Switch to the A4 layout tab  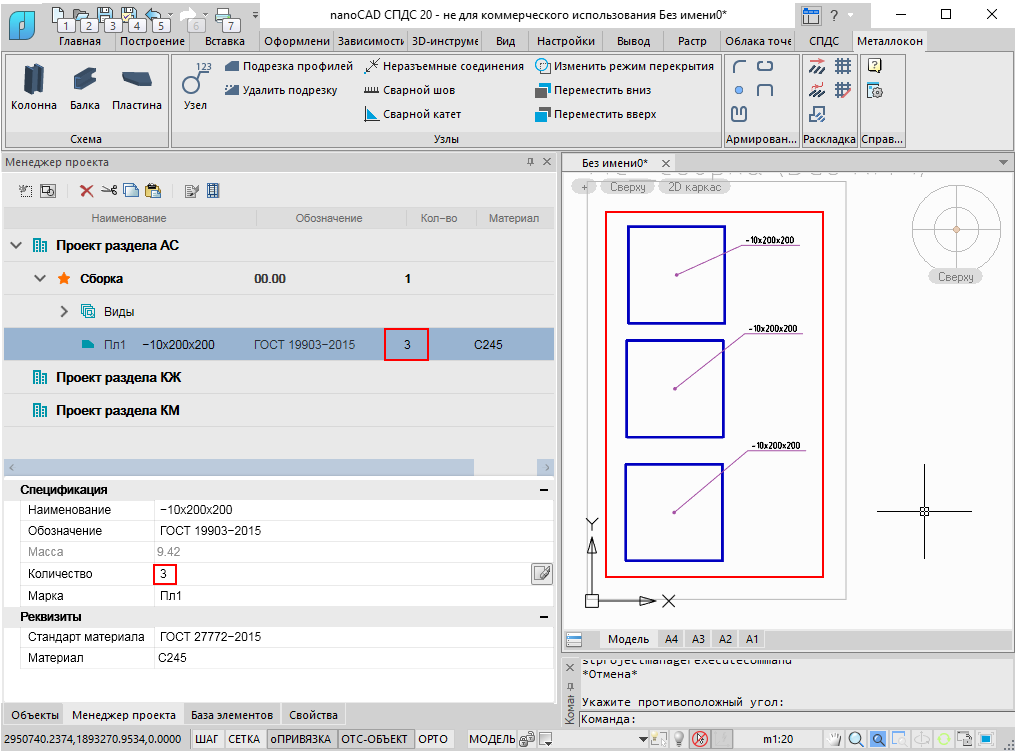pos(671,639)
